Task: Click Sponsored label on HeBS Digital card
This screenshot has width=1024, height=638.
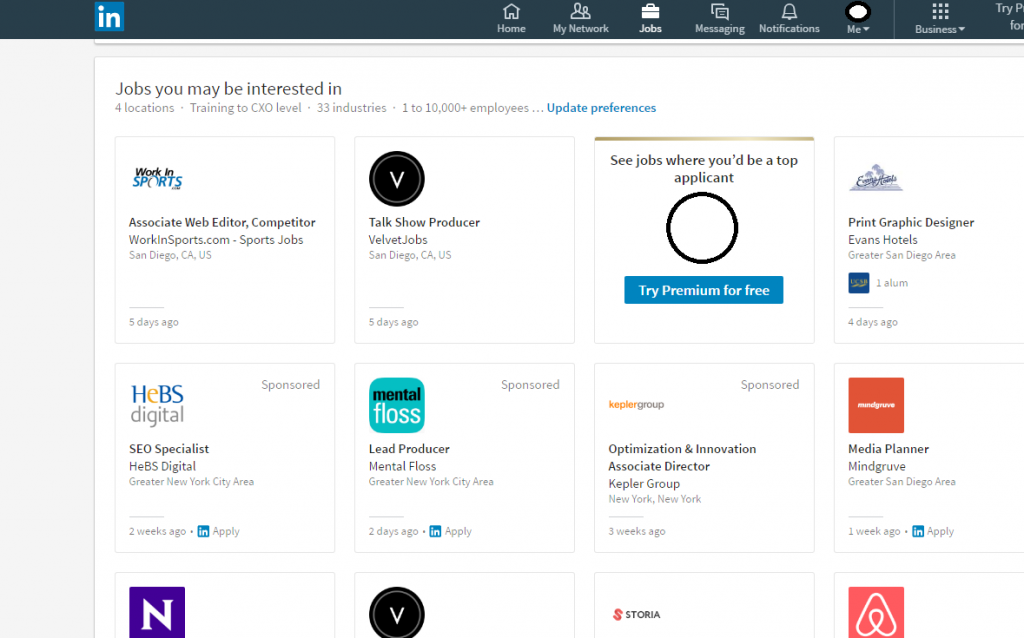Action: (291, 385)
